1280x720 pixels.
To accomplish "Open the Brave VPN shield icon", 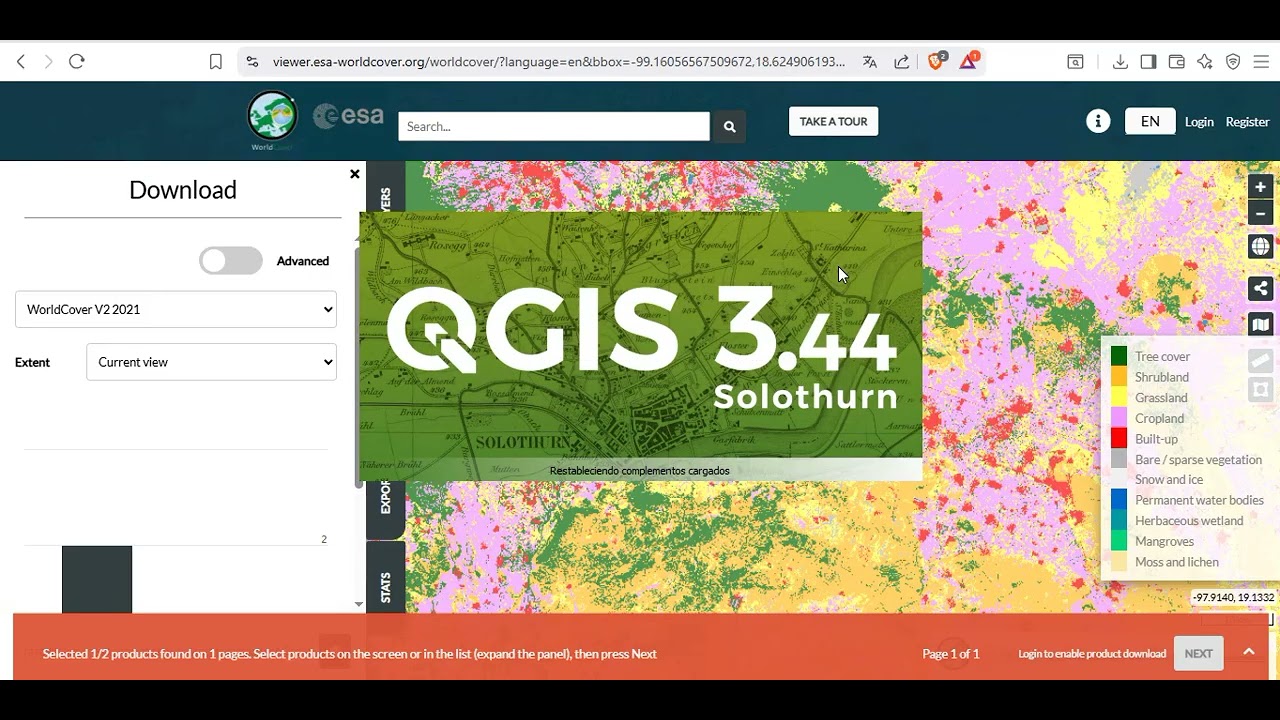I will (1233, 62).
